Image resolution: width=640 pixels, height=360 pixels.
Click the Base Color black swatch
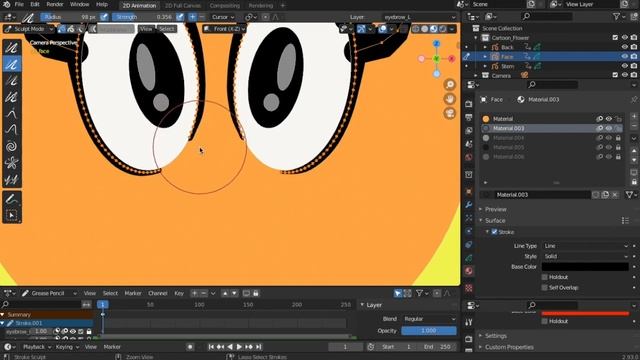coord(585,267)
